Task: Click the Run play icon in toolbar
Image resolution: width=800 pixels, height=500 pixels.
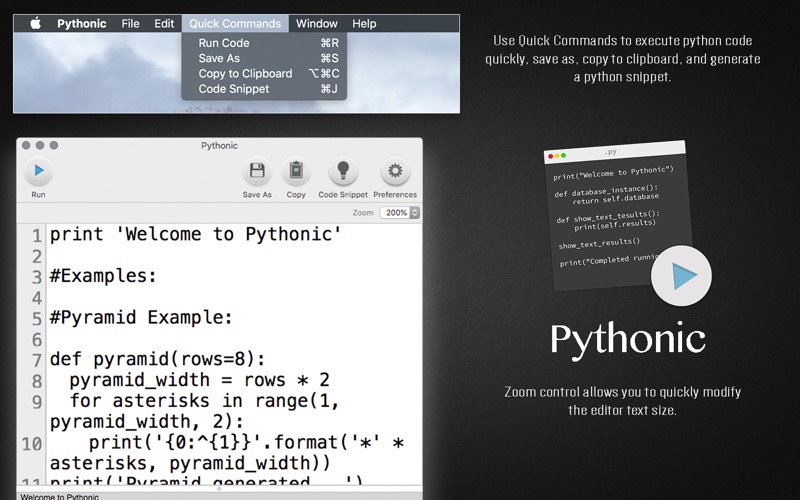Action: pyautogui.click(x=39, y=170)
